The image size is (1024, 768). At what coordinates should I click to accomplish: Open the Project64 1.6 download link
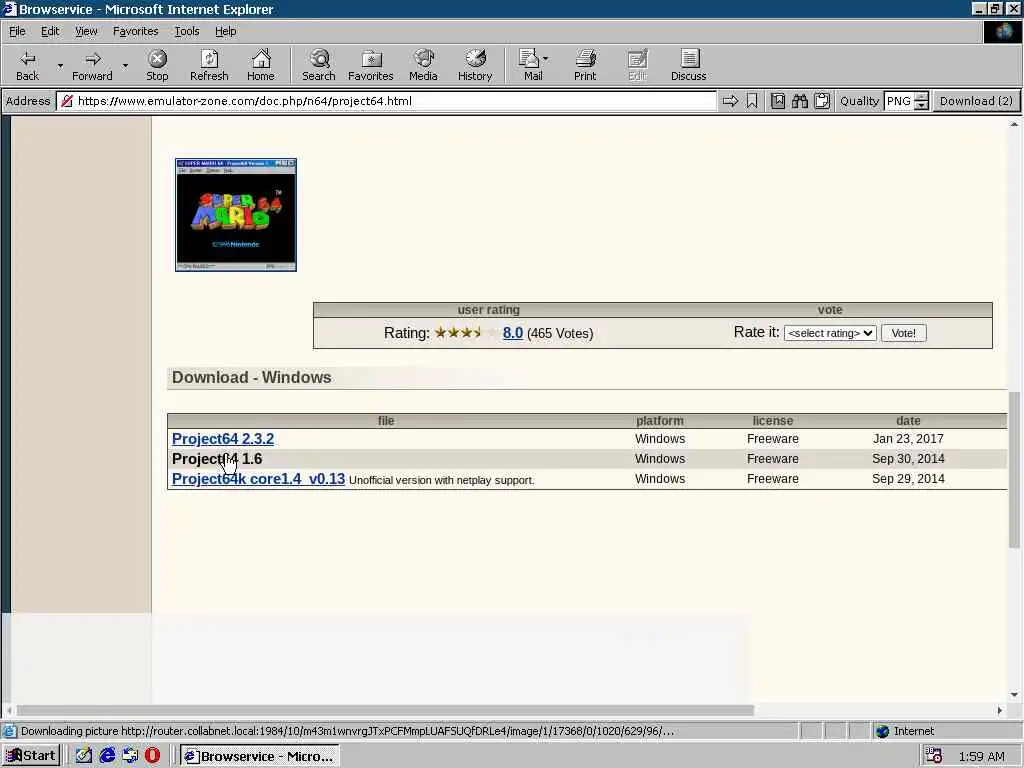coord(217,458)
